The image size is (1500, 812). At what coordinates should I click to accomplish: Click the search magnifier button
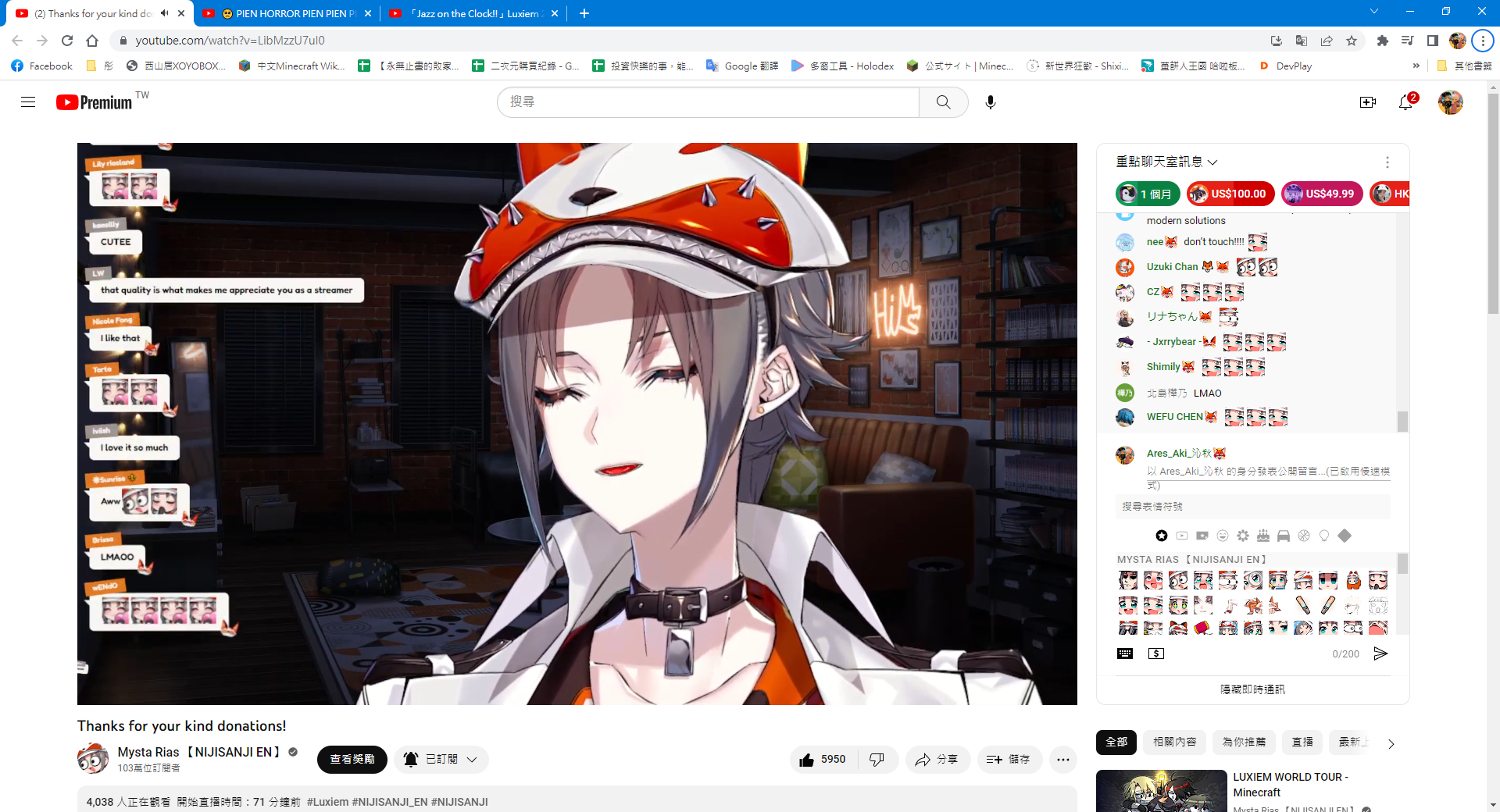pos(944,102)
